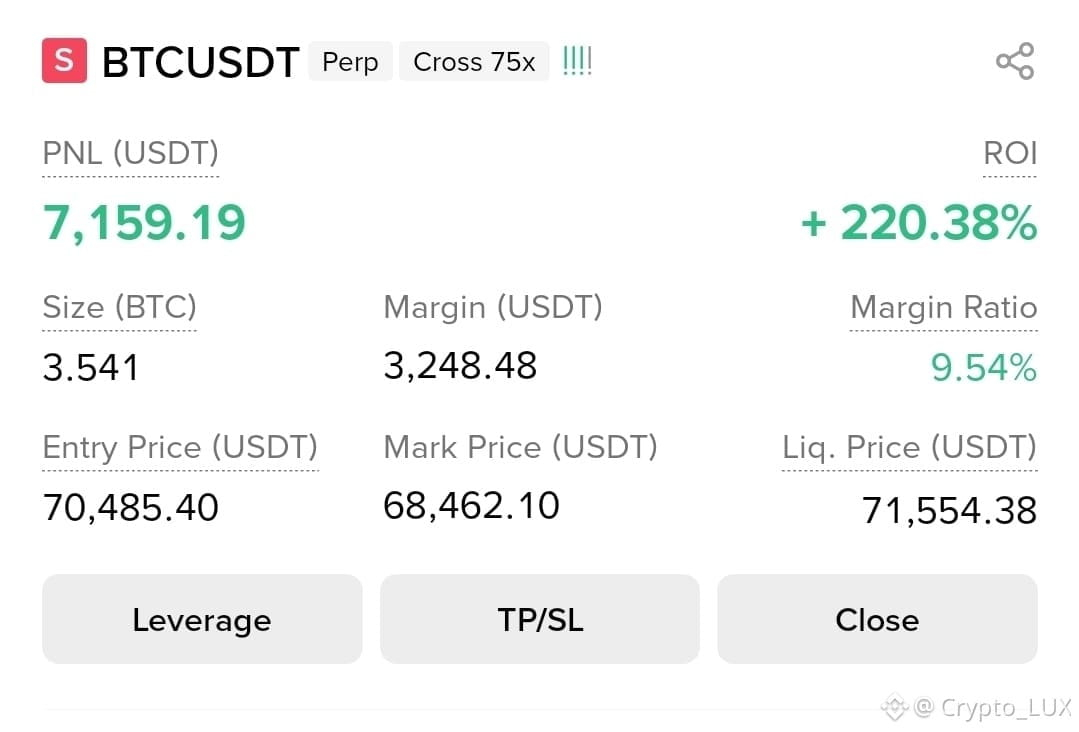Tap the ROI label for explanation
Viewport: 1079px width, 732px height.
click(x=1009, y=153)
